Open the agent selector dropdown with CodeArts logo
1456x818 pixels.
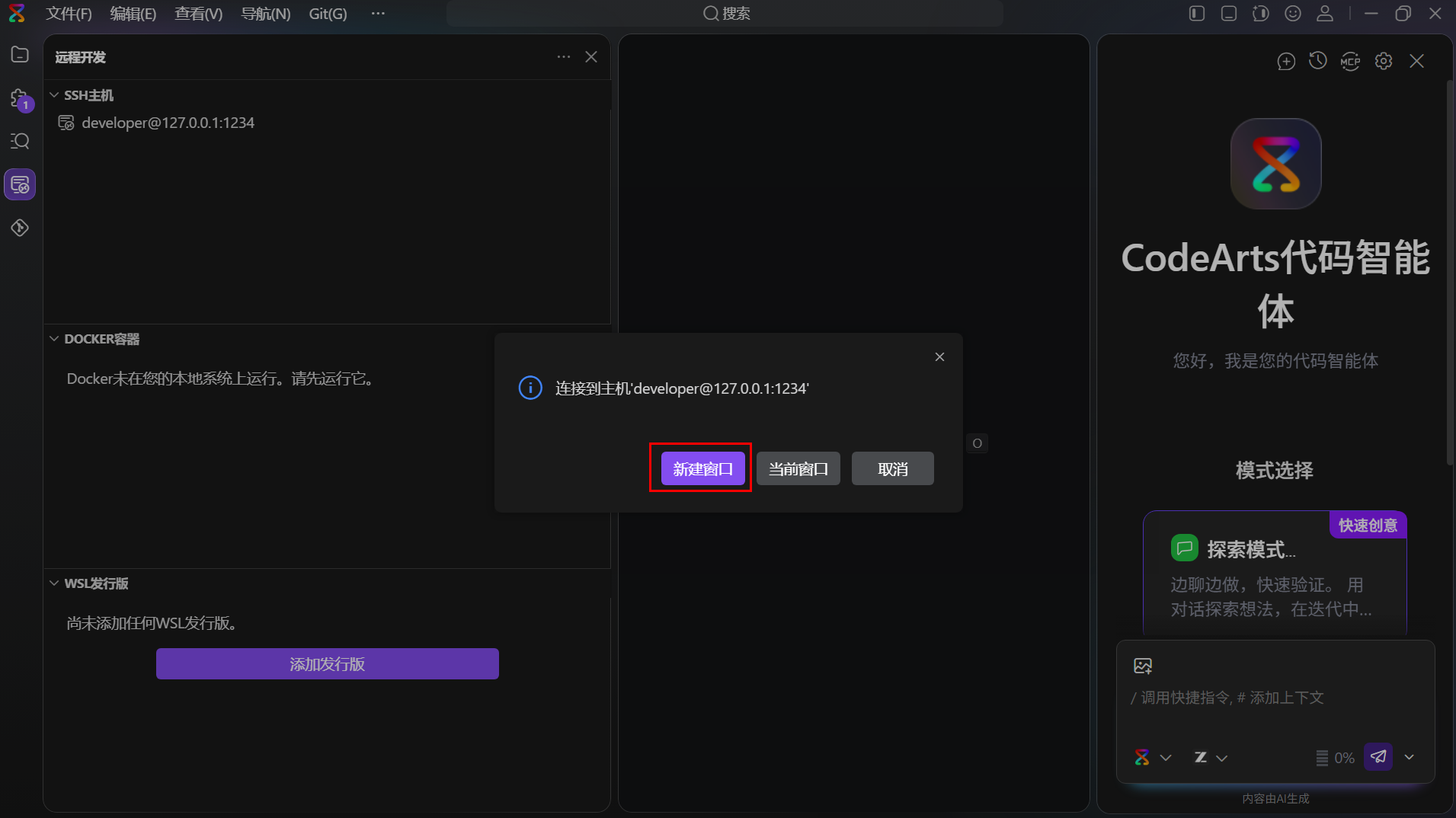1153,757
